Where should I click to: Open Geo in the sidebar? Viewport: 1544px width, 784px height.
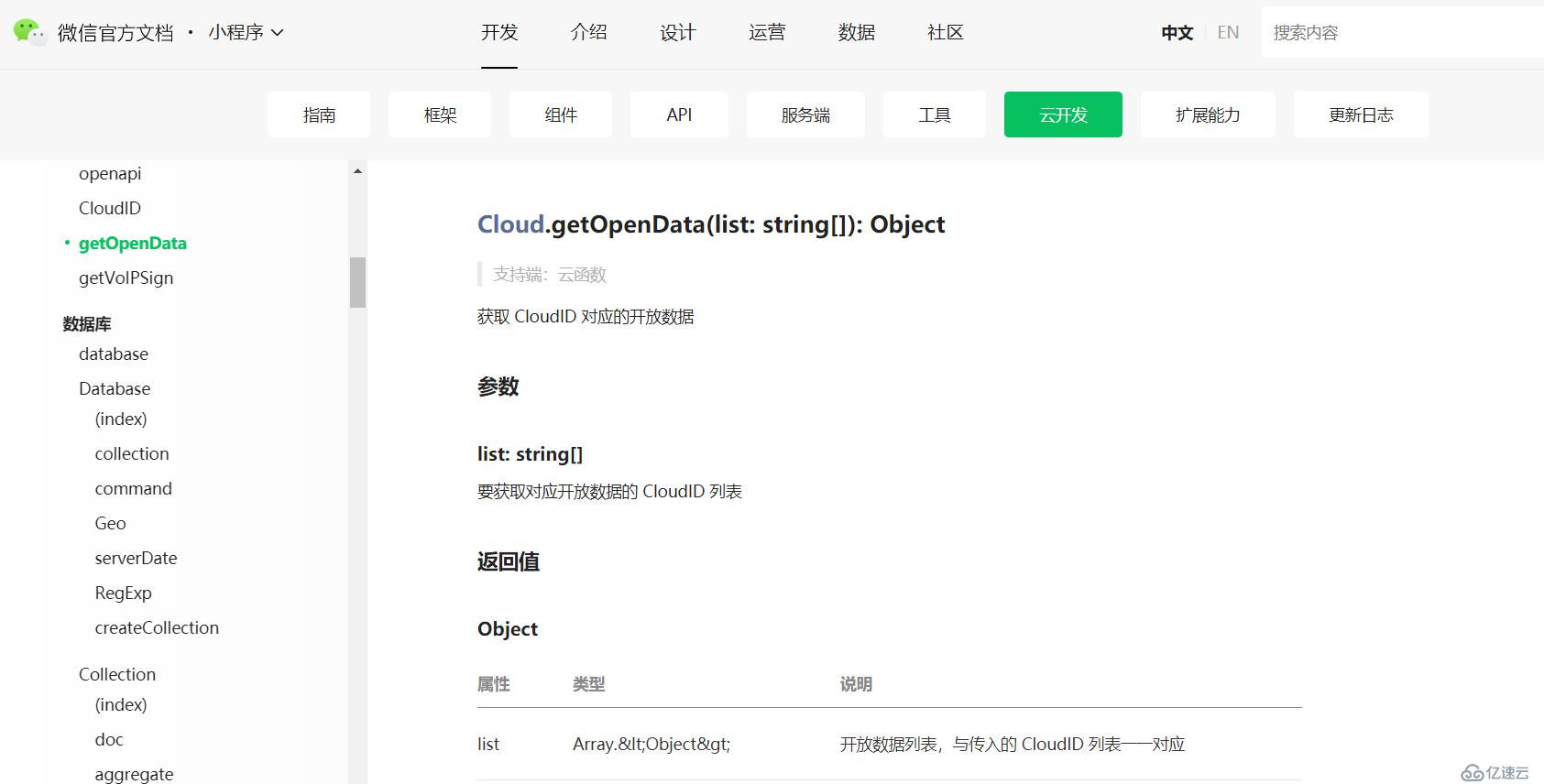pos(110,523)
